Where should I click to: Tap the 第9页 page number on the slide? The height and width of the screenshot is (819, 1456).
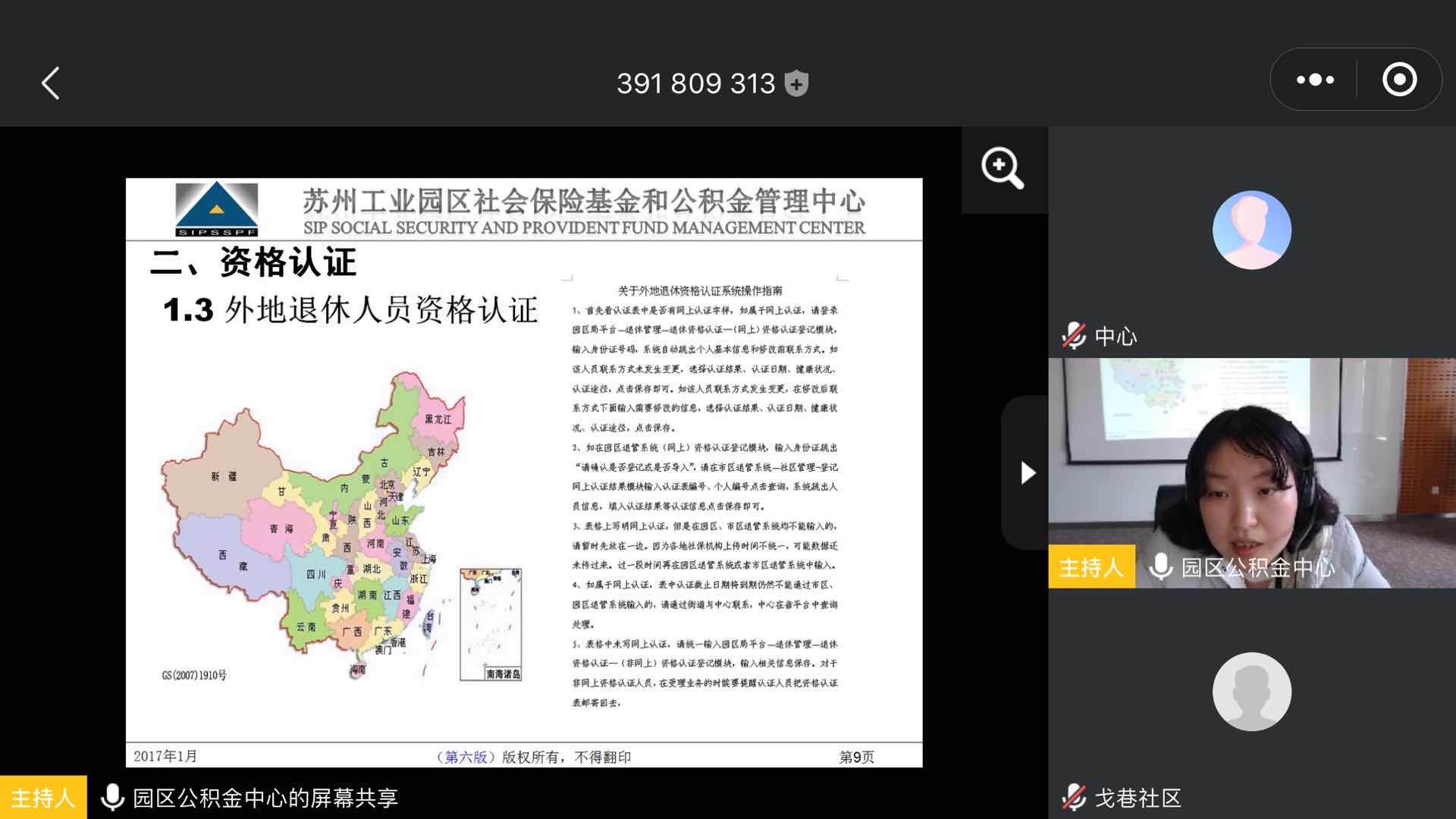[x=856, y=757]
